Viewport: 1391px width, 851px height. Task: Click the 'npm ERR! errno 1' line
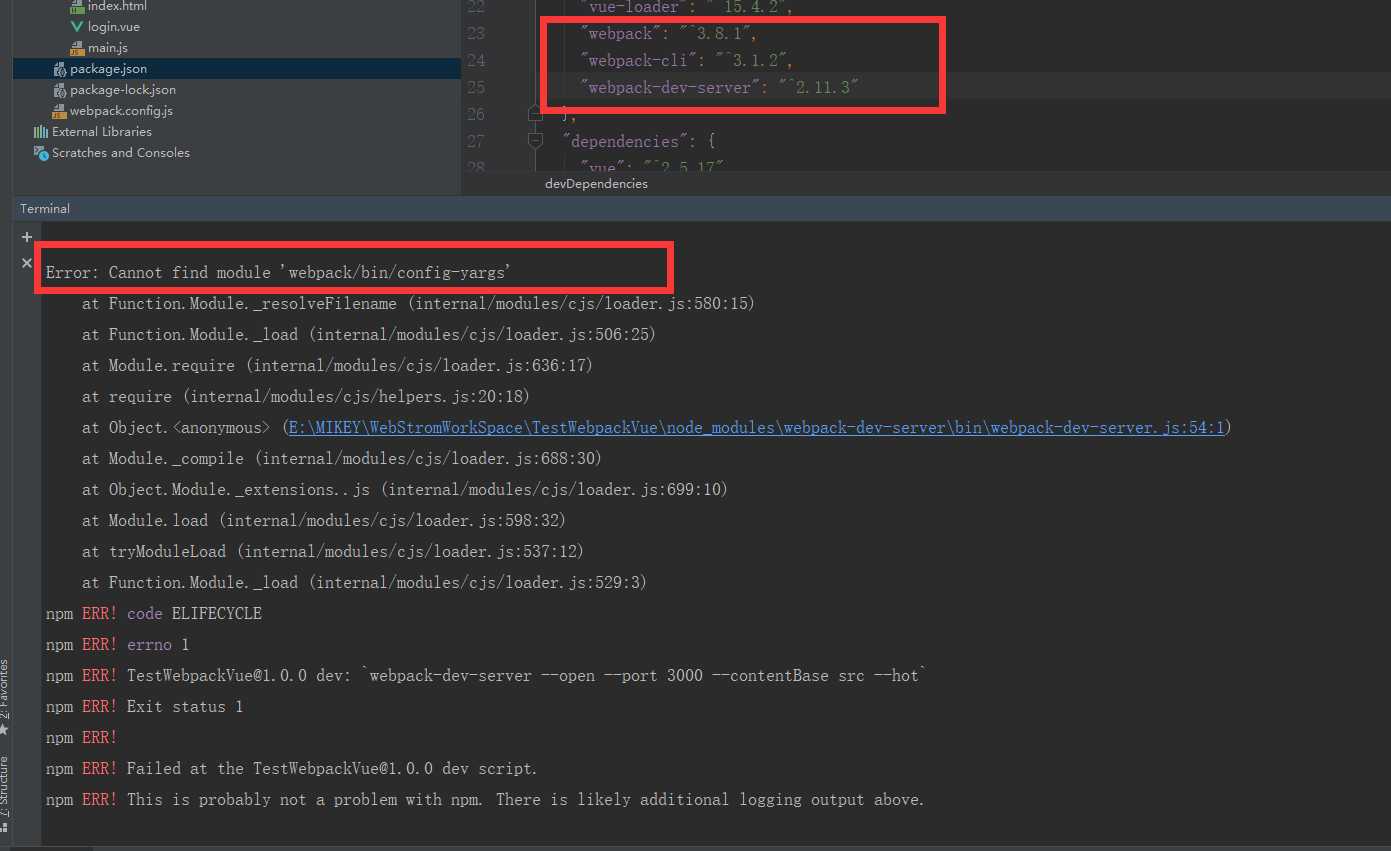118,645
